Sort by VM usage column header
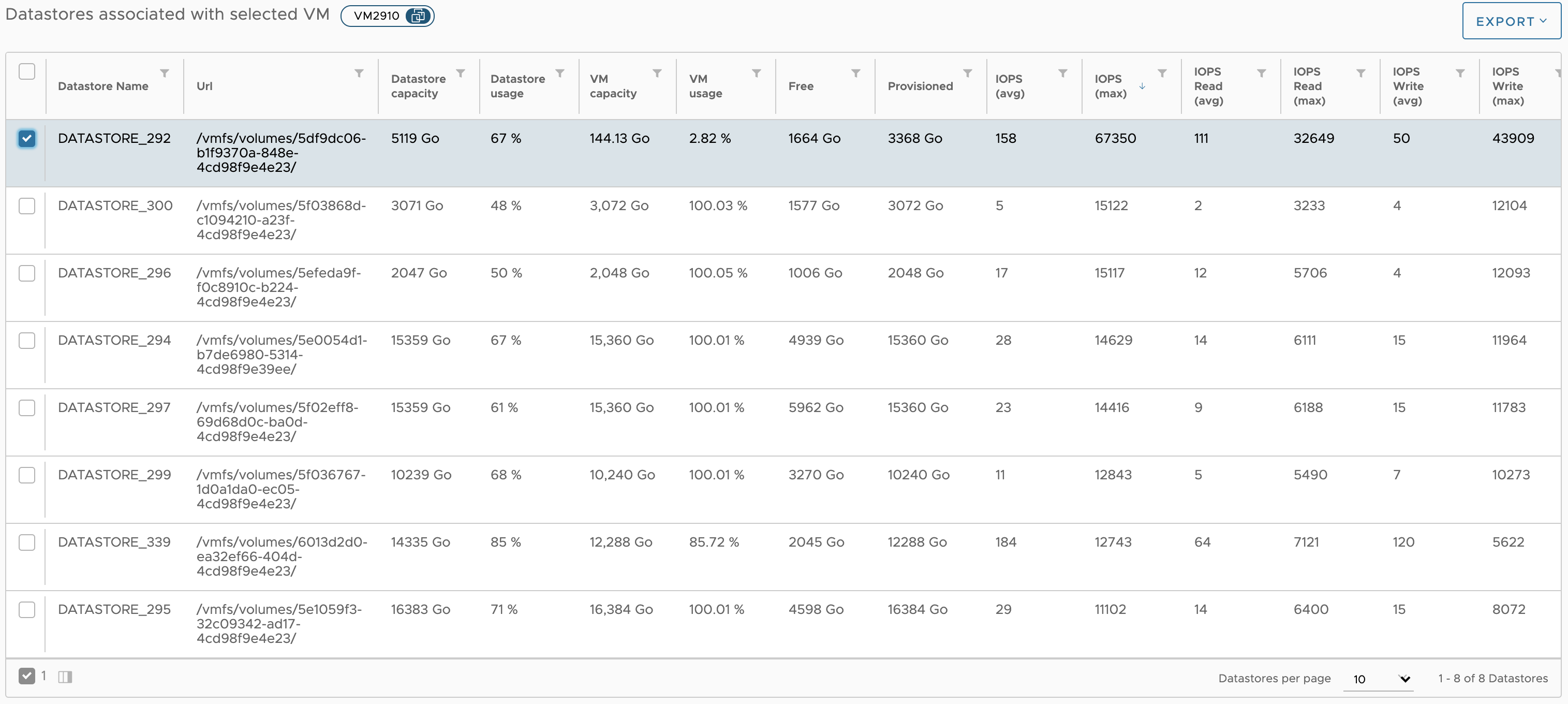The height and width of the screenshot is (704, 1568). pyautogui.click(x=705, y=86)
